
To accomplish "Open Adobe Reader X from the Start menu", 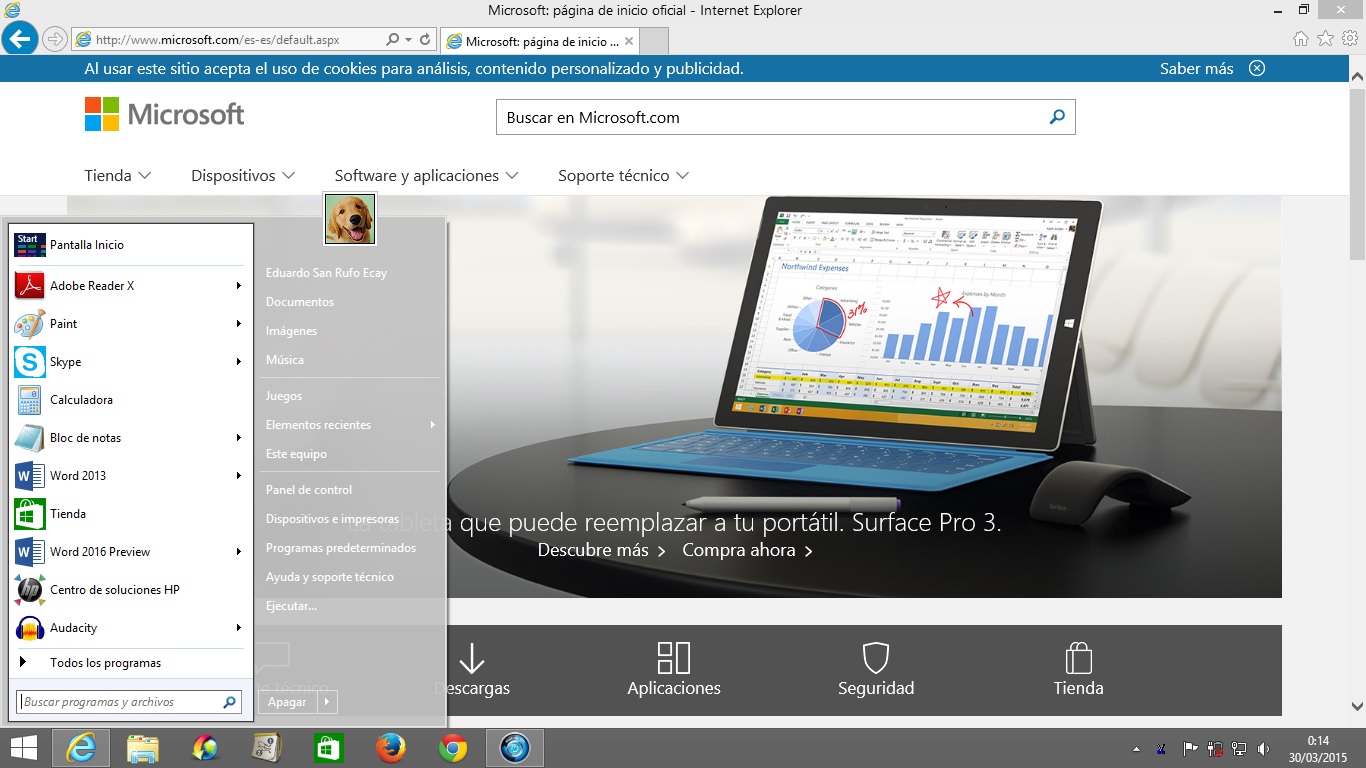I will click(130, 286).
